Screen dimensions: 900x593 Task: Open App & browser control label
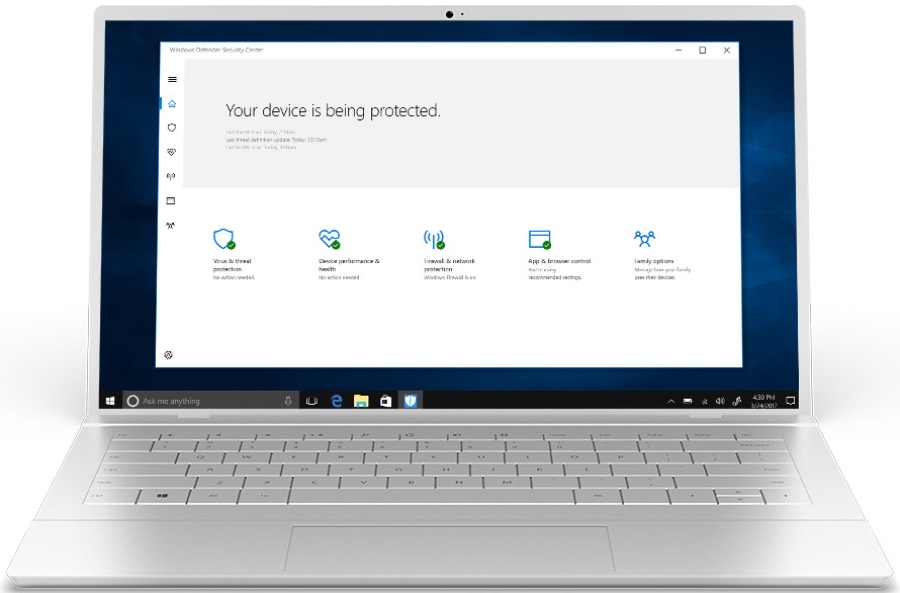[x=559, y=261]
